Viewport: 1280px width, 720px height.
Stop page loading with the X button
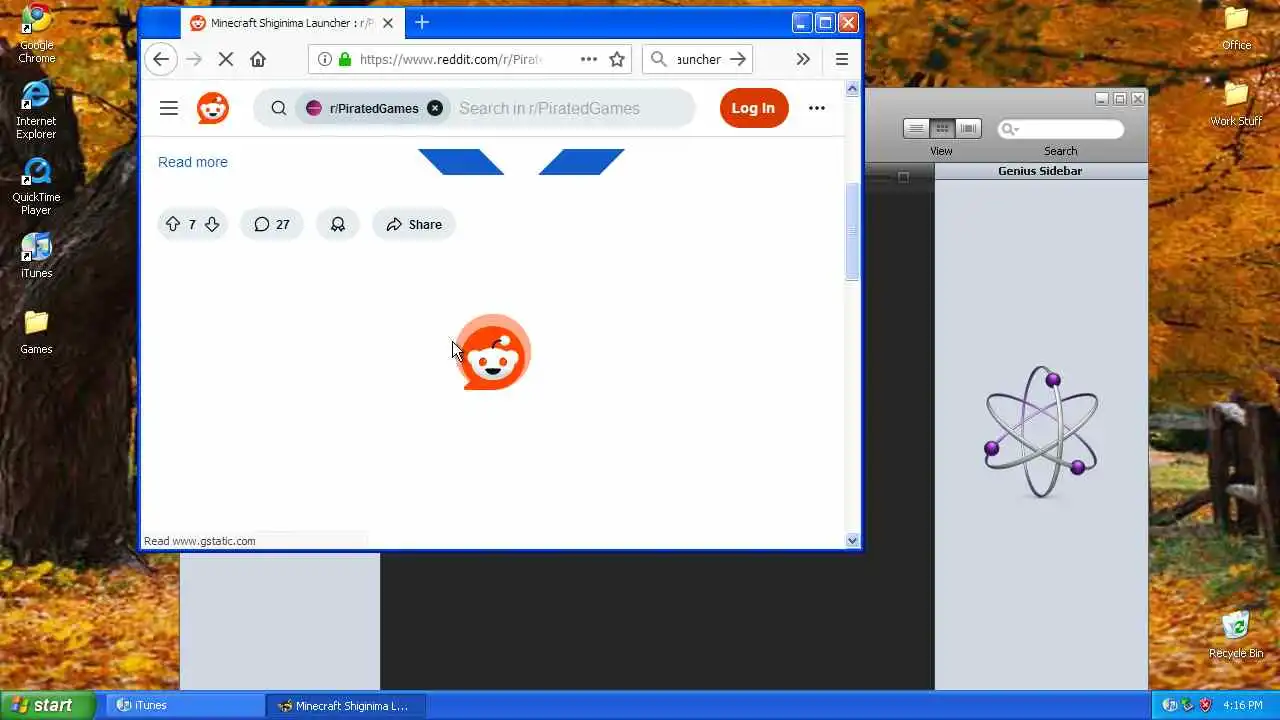(x=226, y=59)
